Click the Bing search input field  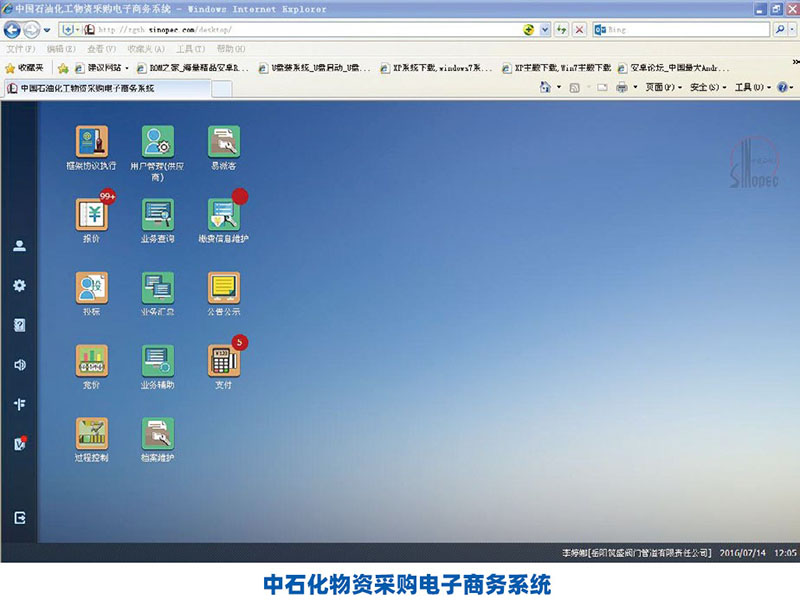pyautogui.click(x=690, y=30)
